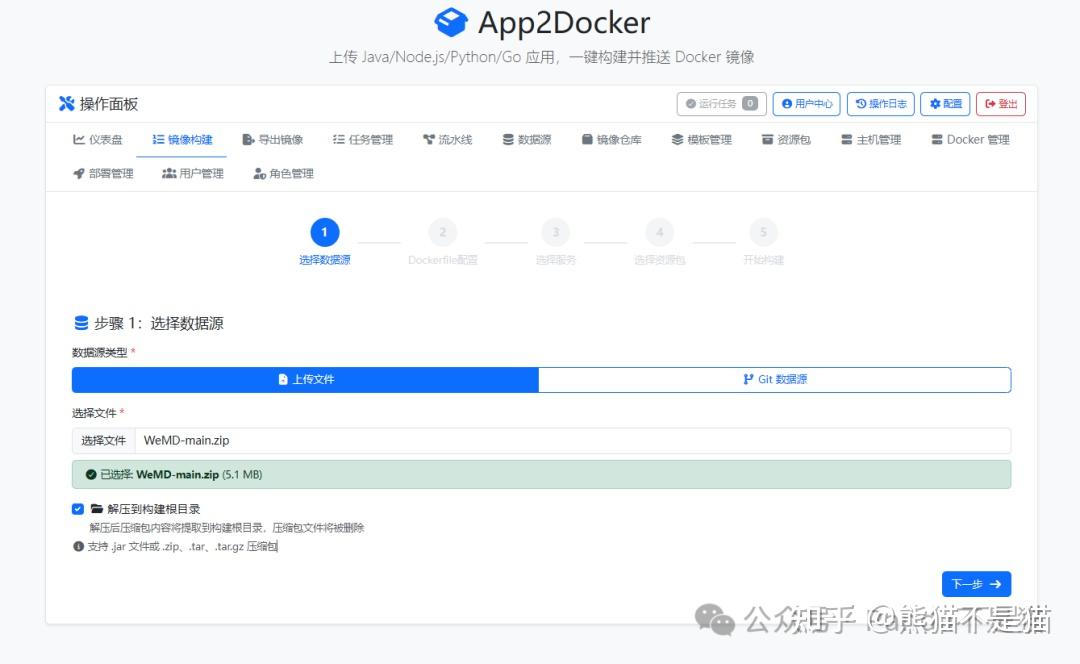Select the Git 数据源 source type
This screenshot has height=664, width=1080.
[x=775, y=380]
